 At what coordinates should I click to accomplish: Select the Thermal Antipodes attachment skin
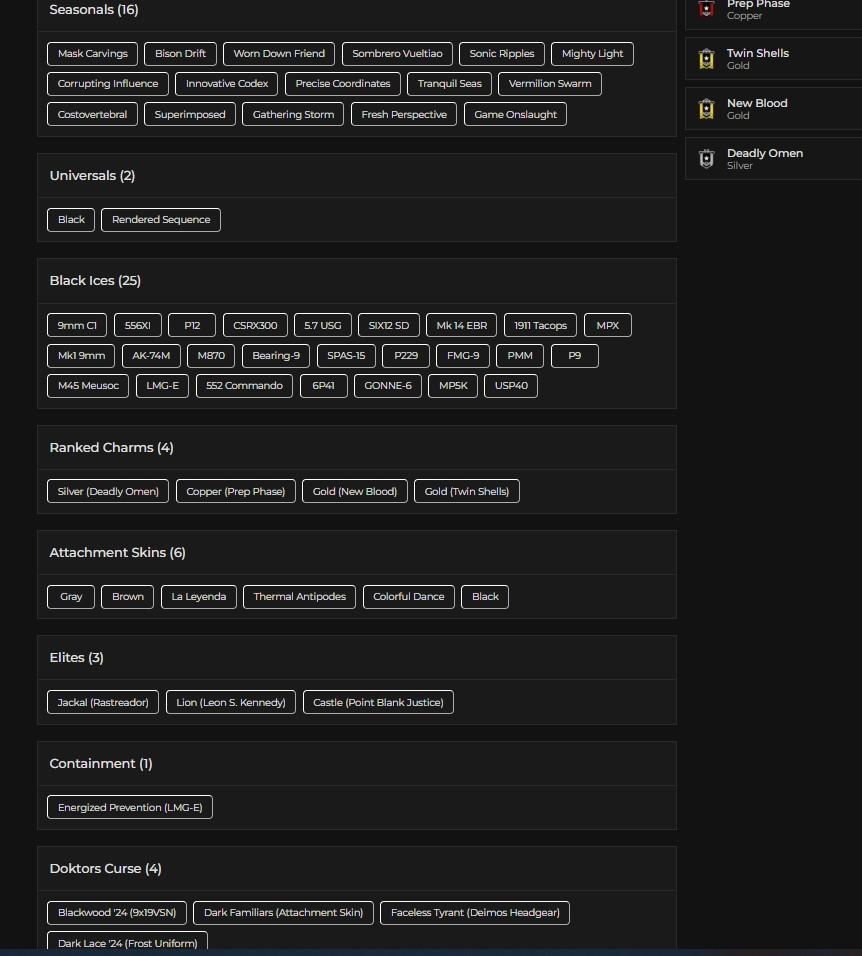point(299,597)
